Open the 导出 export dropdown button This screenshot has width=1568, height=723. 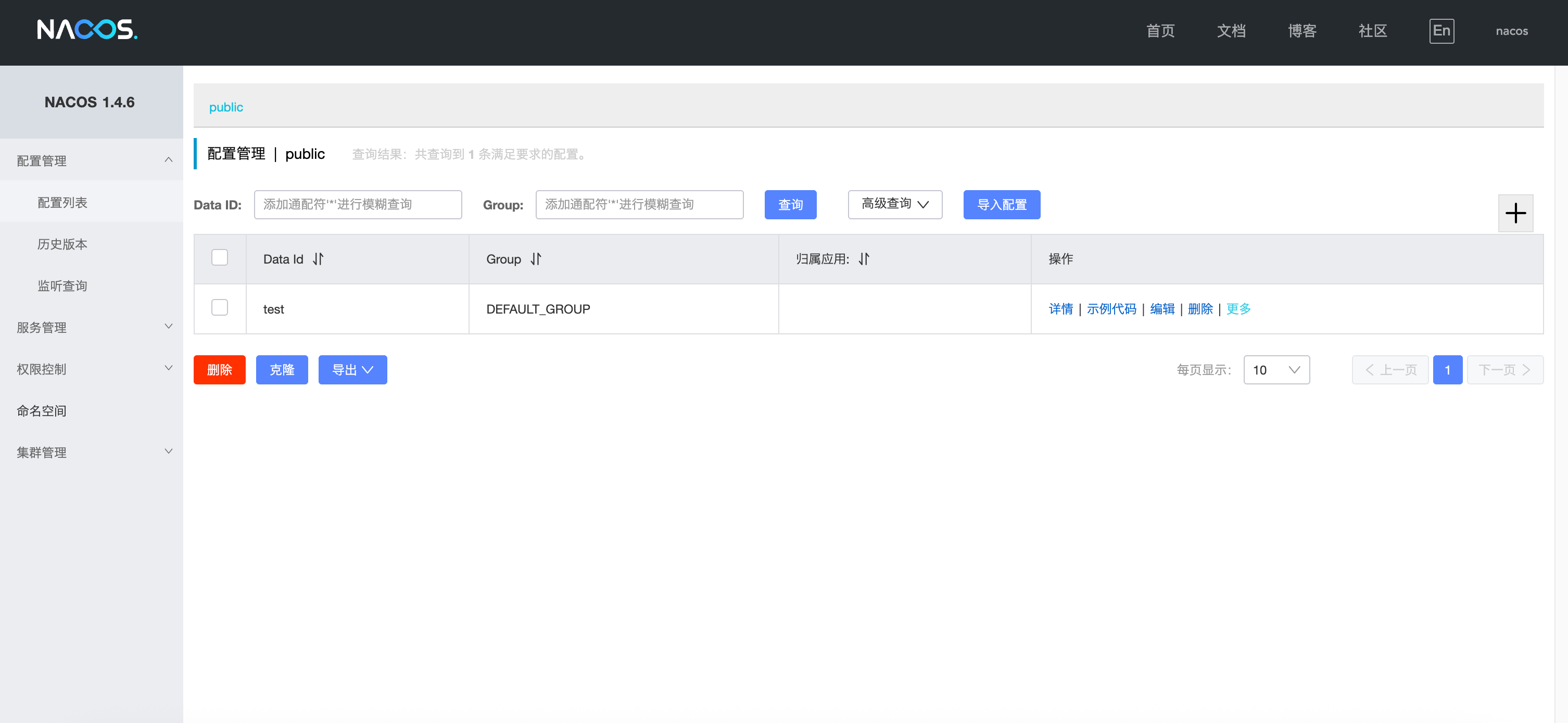(x=352, y=370)
